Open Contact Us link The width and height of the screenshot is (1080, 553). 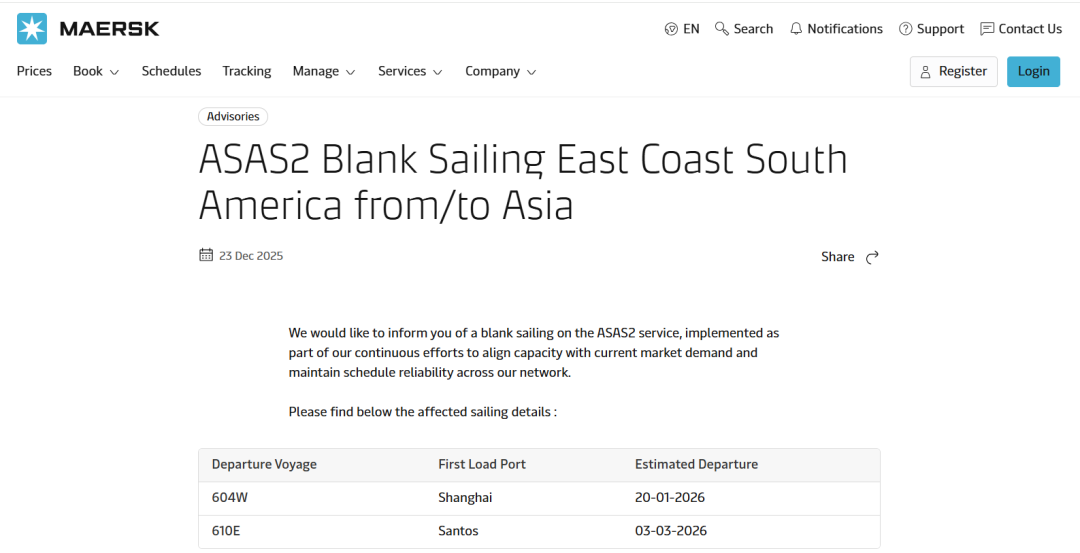pos(1030,29)
